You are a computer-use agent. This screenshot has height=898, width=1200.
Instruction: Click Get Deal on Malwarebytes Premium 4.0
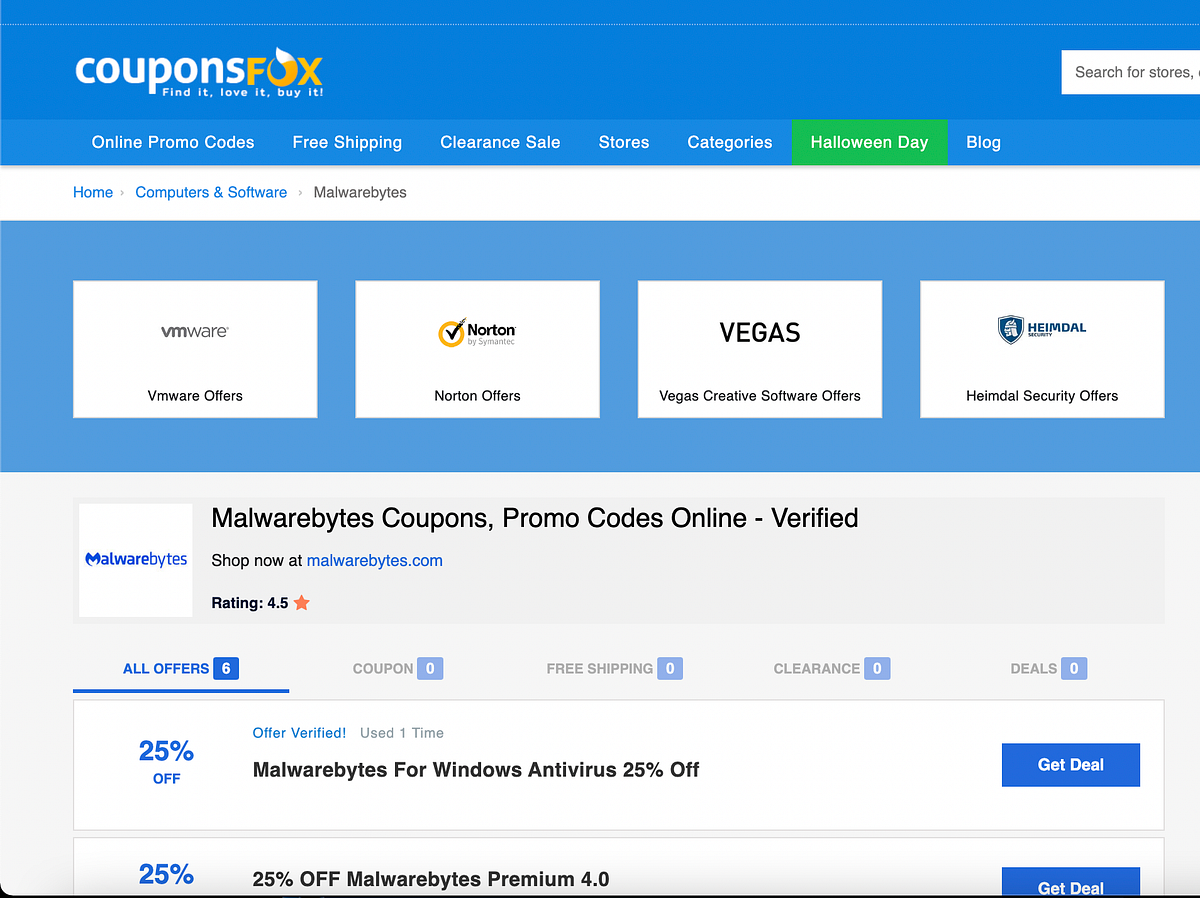pos(1070,884)
